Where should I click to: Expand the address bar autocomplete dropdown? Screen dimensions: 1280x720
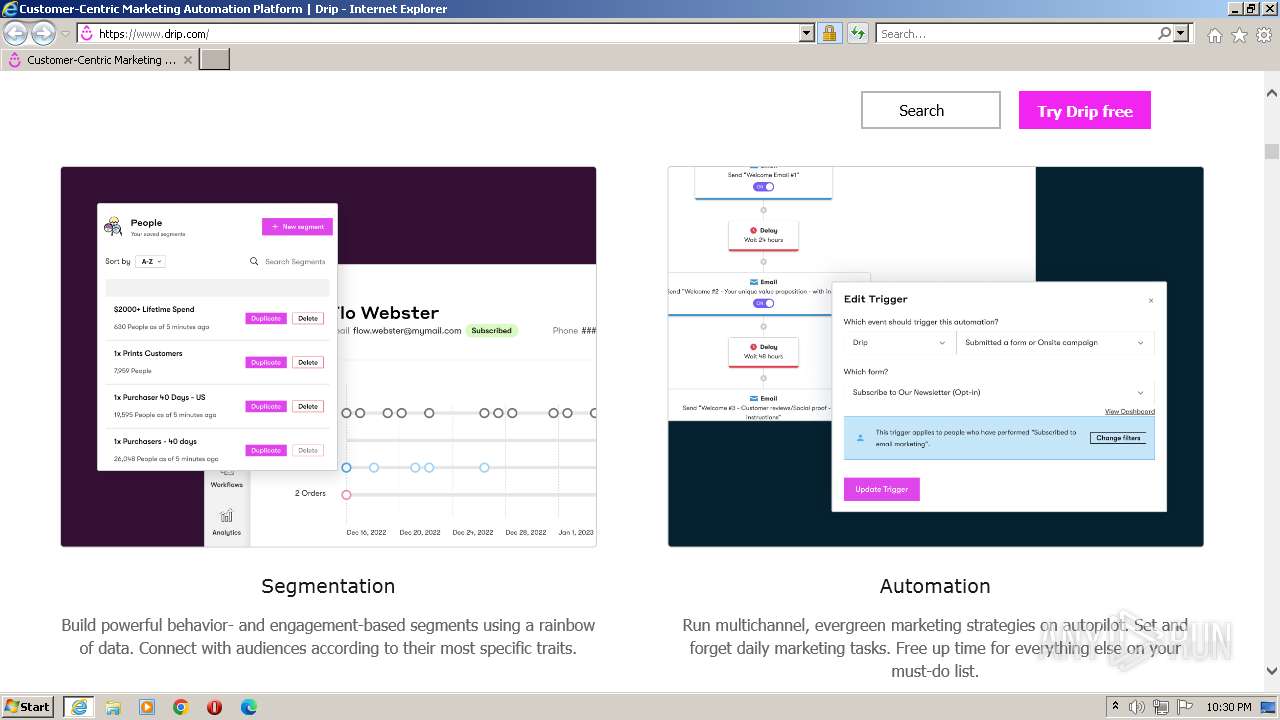pyautogui.click(x=807, y=34)
